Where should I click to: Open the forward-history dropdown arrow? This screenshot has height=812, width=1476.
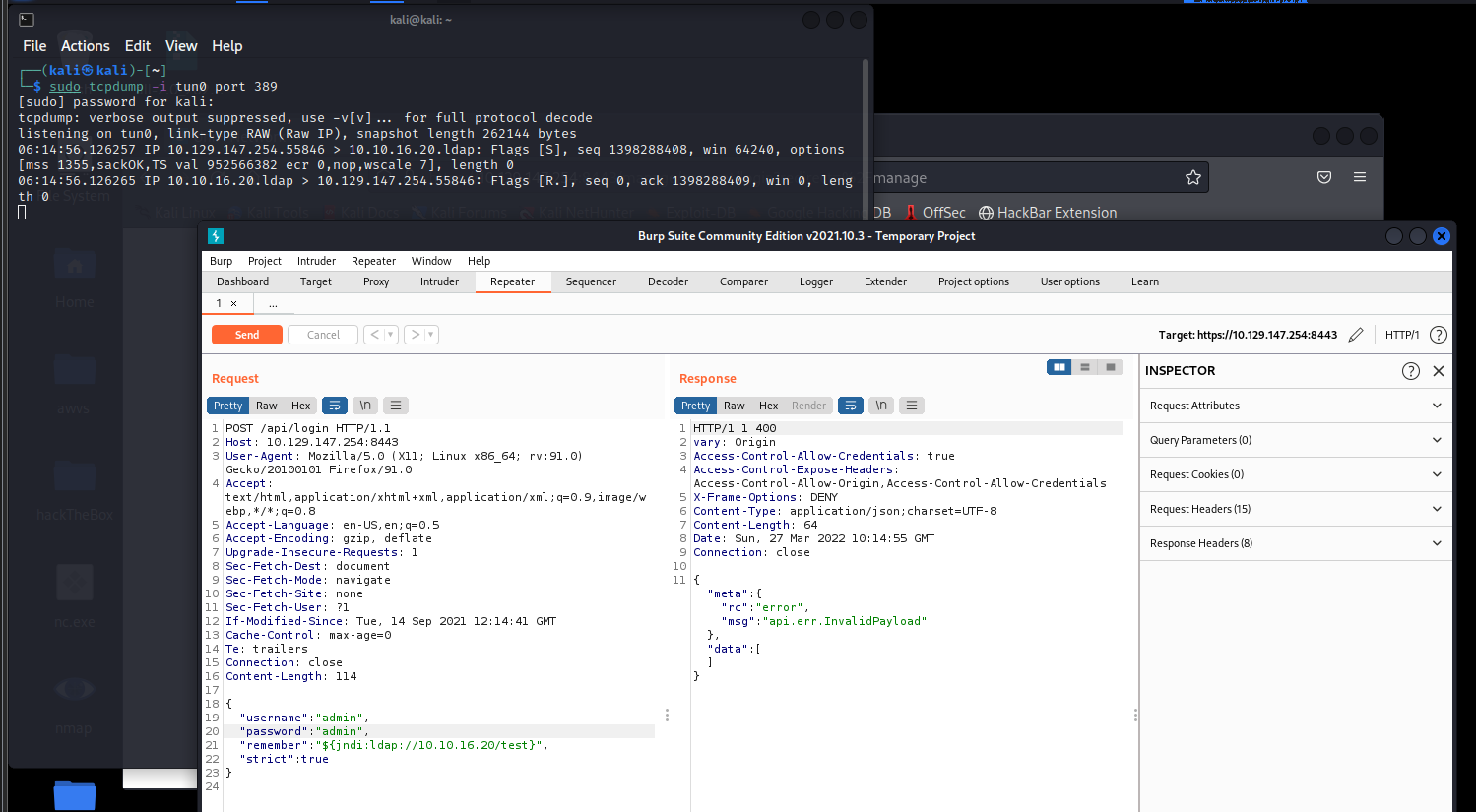pos(431,335)
